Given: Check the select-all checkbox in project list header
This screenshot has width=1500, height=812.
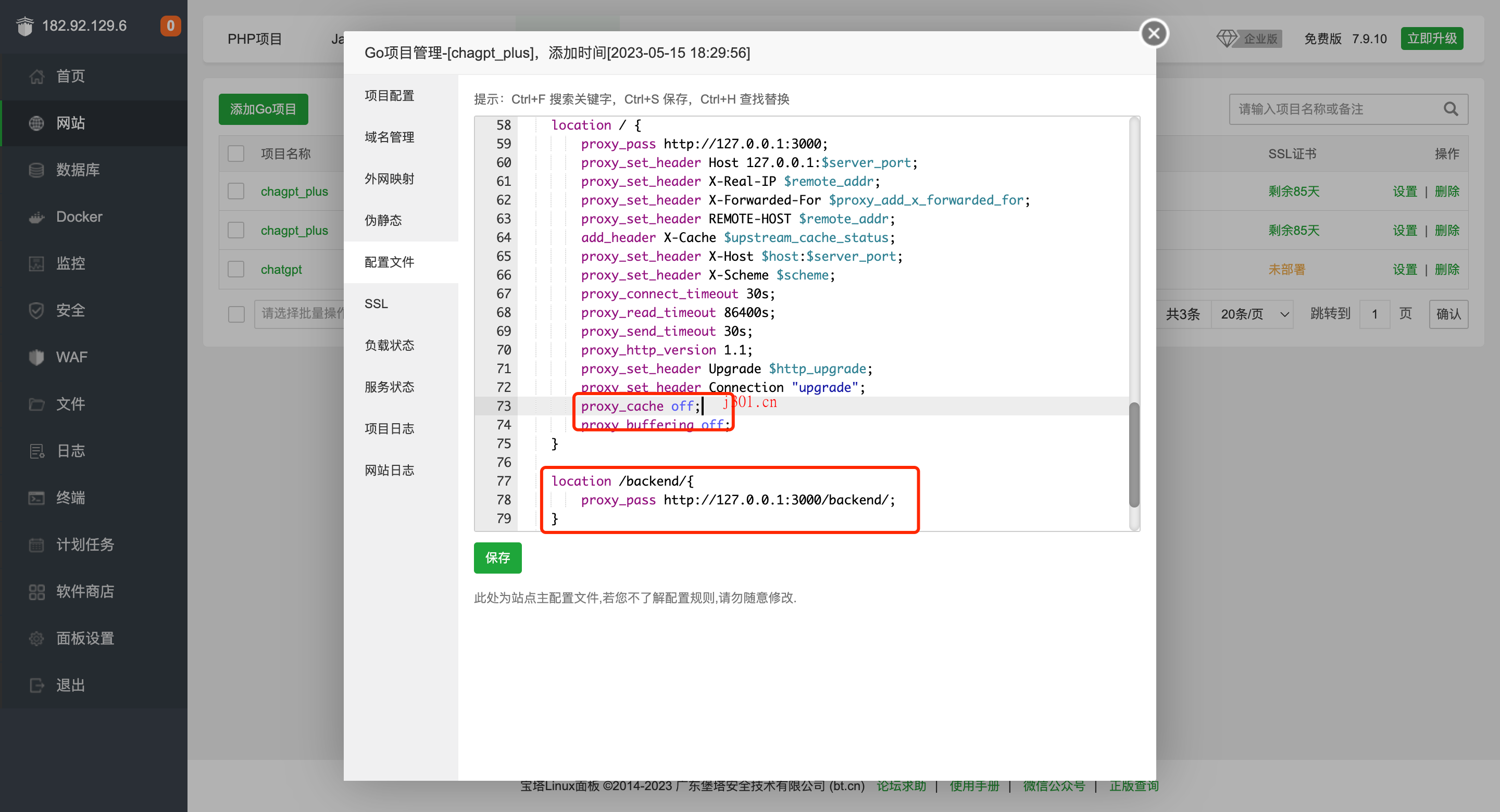Looking at the screenshot, I should (236, 153).
